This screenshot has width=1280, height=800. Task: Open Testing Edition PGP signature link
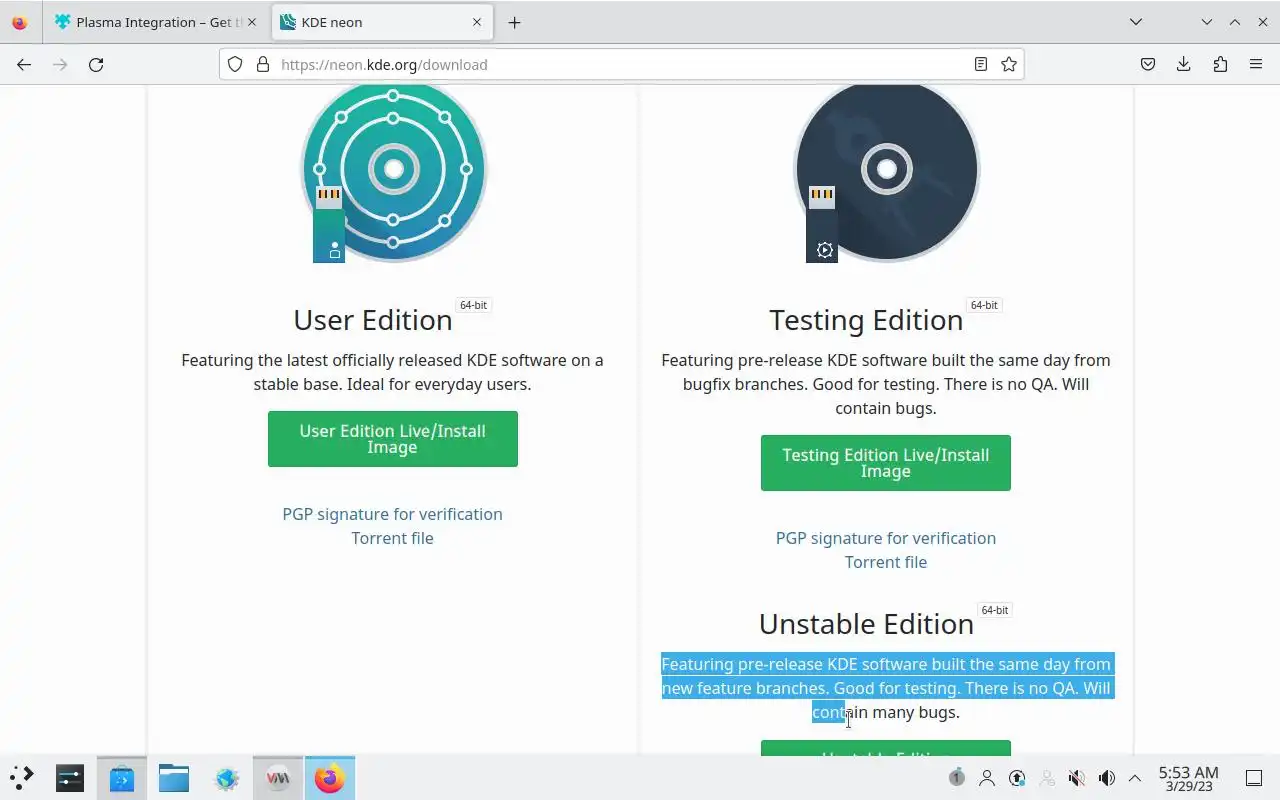point(885,538)
